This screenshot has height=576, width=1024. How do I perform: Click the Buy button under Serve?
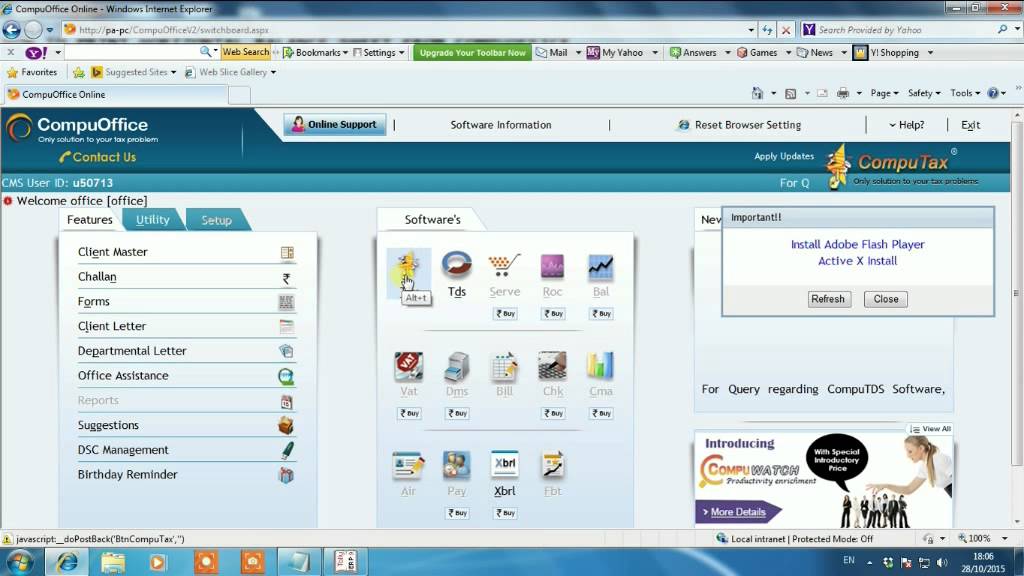(505, 313)
